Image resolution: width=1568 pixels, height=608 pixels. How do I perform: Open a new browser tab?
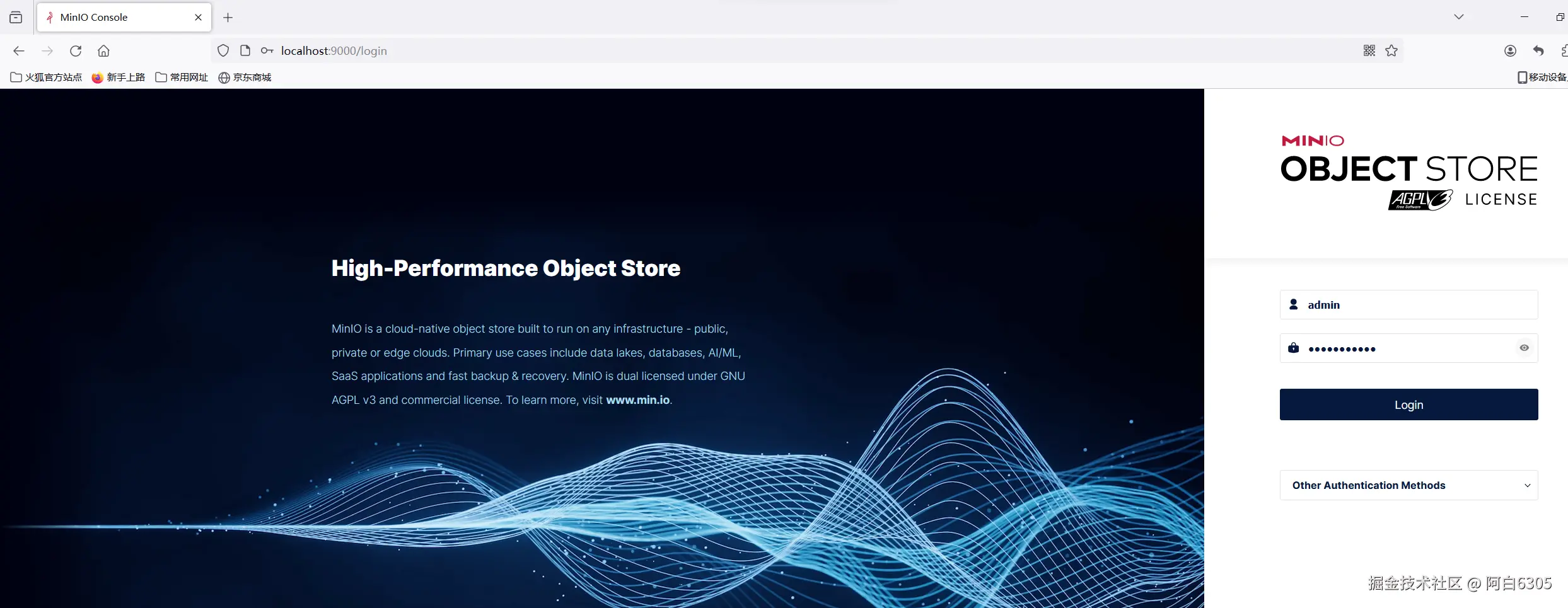228,18
